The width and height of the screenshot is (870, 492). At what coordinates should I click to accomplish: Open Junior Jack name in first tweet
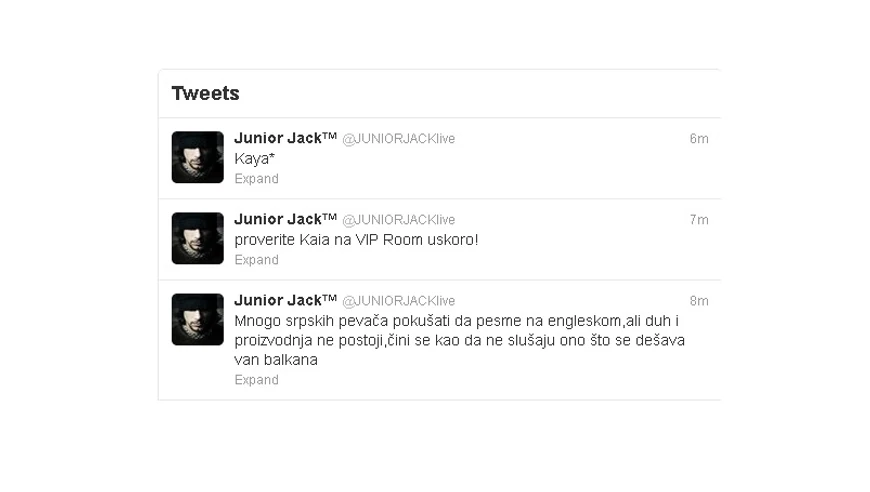[285, 138]
